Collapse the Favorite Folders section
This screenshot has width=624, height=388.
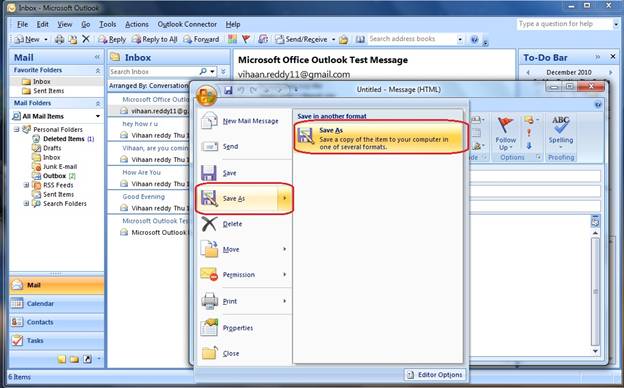point(98,70)
